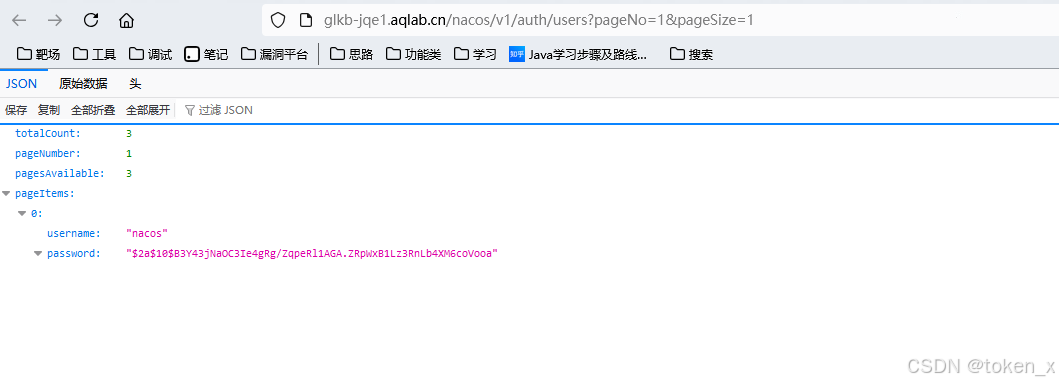
Task: Open the 工具 bookmark folder
Action: pyautogui.click(x=95, y=55)
